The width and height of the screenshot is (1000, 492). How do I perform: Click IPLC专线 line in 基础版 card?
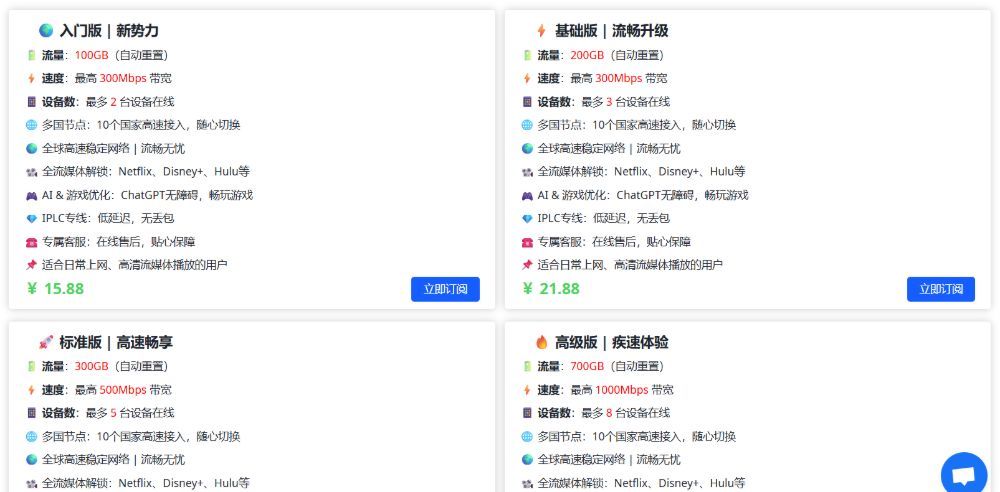pyautogui.click(x=603, y=218)
